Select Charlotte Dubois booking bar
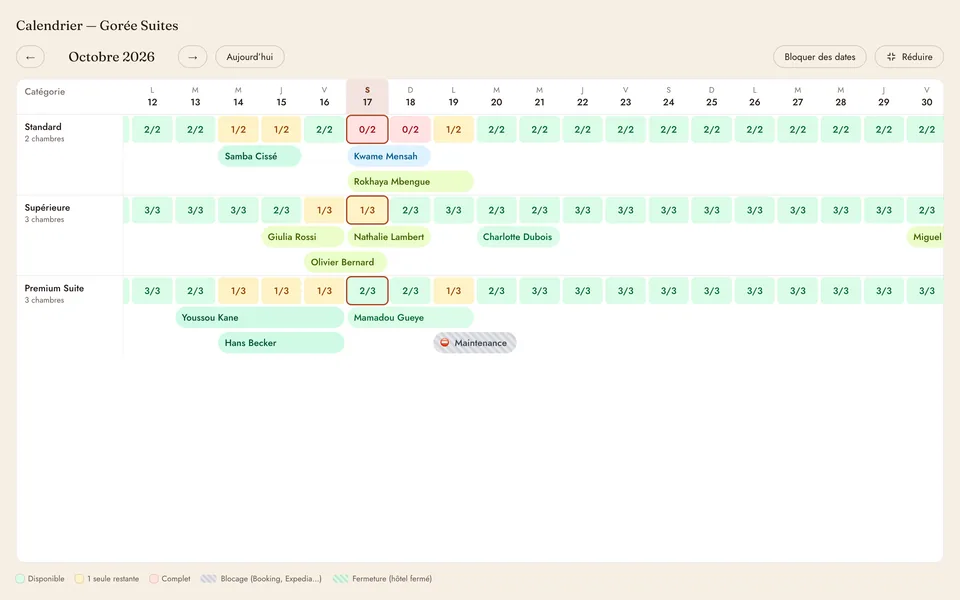The height and width of the screenshot is (600, 960). [x=518, y=237]
